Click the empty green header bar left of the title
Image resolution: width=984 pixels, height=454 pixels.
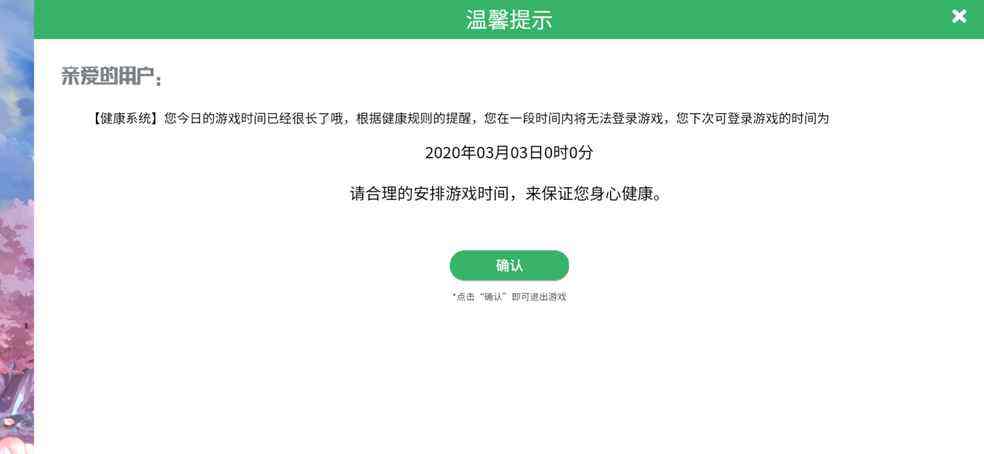(x=250, y=19)
